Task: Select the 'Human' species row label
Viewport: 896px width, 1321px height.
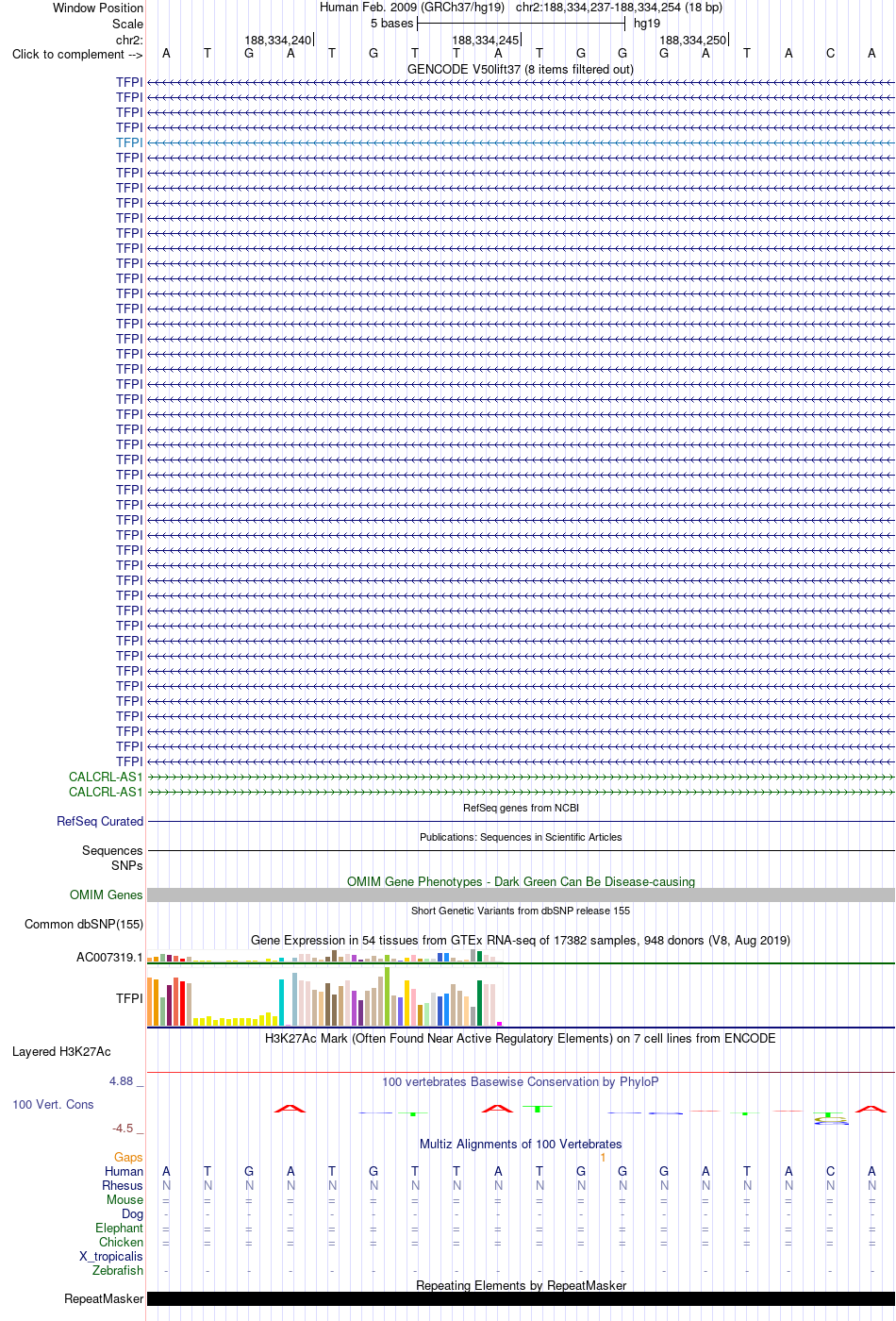Action: click(124, 1171)
